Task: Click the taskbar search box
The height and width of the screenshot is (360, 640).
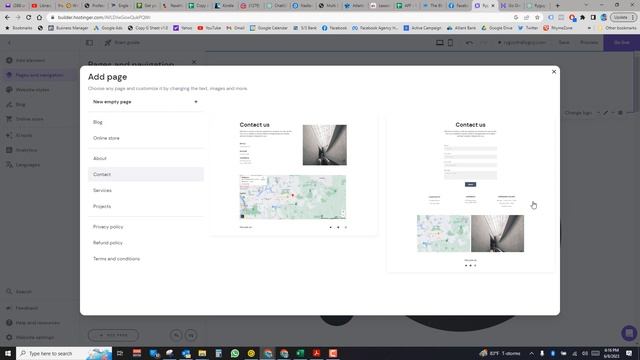Action: point(64,353)
